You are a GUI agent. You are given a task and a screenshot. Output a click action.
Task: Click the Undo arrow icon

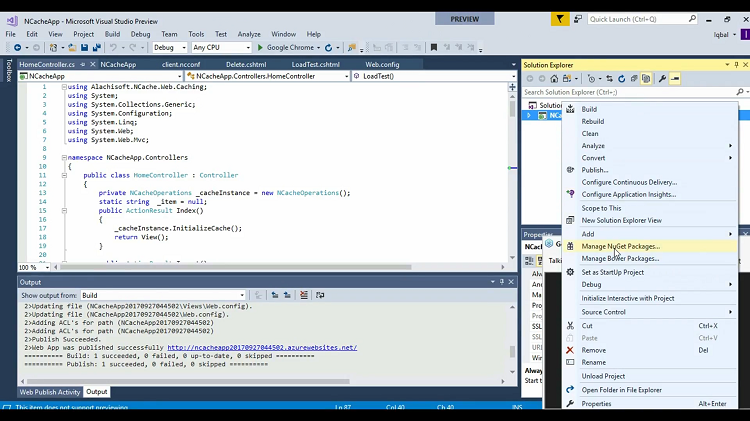pyautogui.click(x=113, y=47)
